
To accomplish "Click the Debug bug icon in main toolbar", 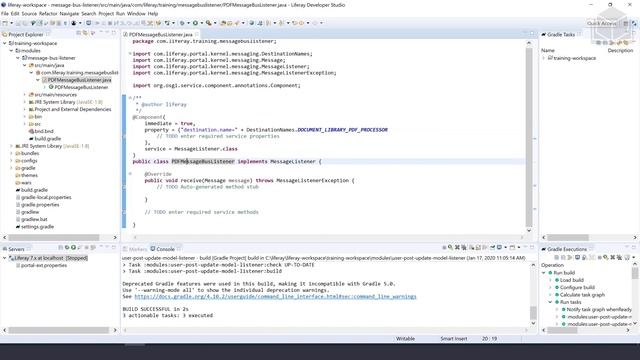I will point(182,23).
